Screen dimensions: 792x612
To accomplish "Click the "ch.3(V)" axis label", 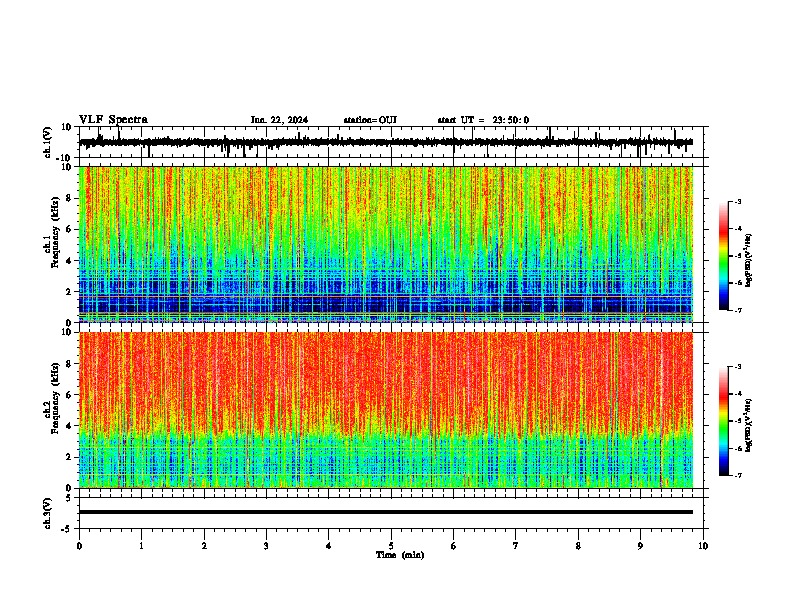I will coord(48,513).
